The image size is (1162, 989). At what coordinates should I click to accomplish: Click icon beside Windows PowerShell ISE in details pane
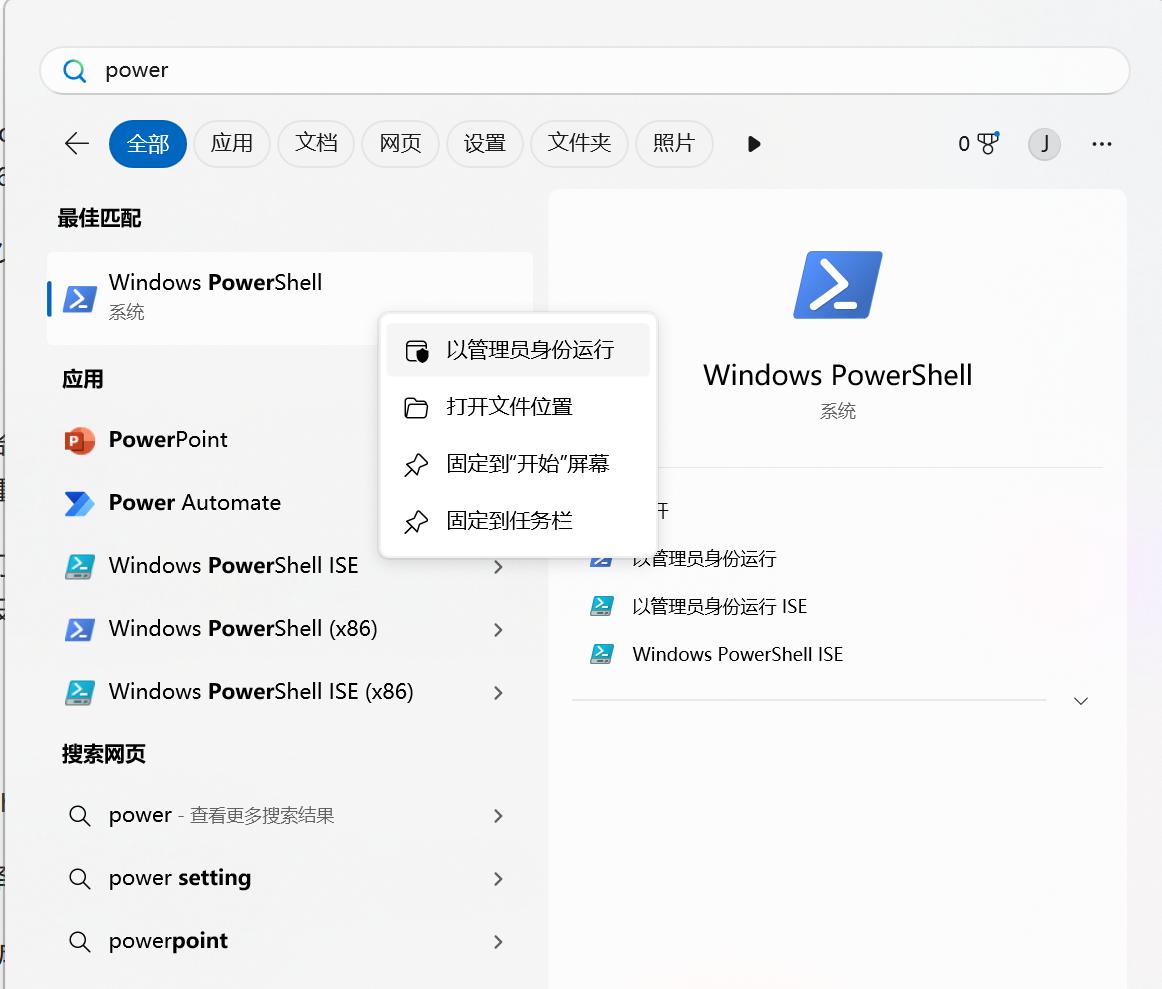(x=601, y=653)
